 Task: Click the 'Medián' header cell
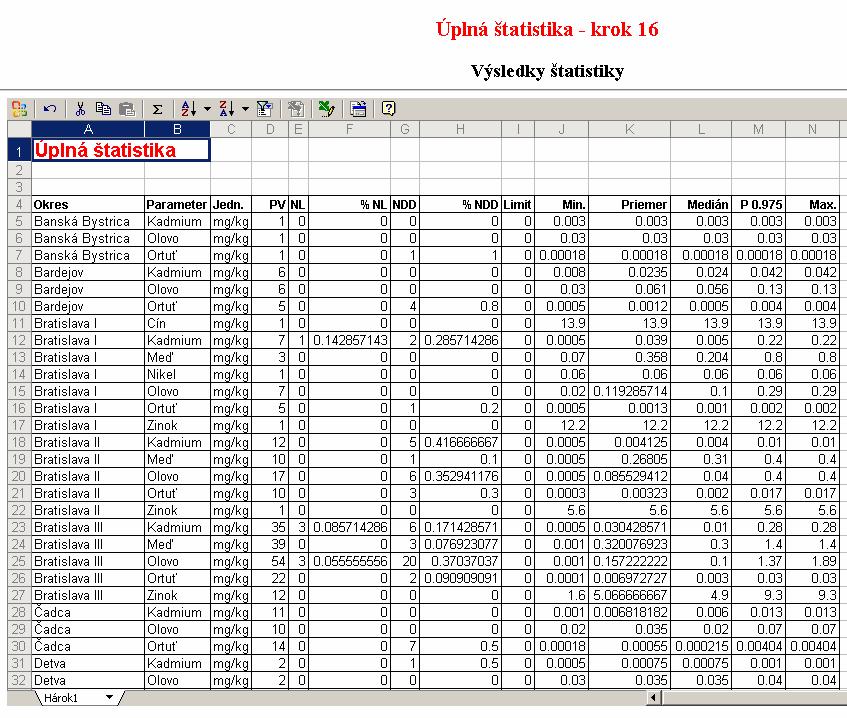(701, 205)
